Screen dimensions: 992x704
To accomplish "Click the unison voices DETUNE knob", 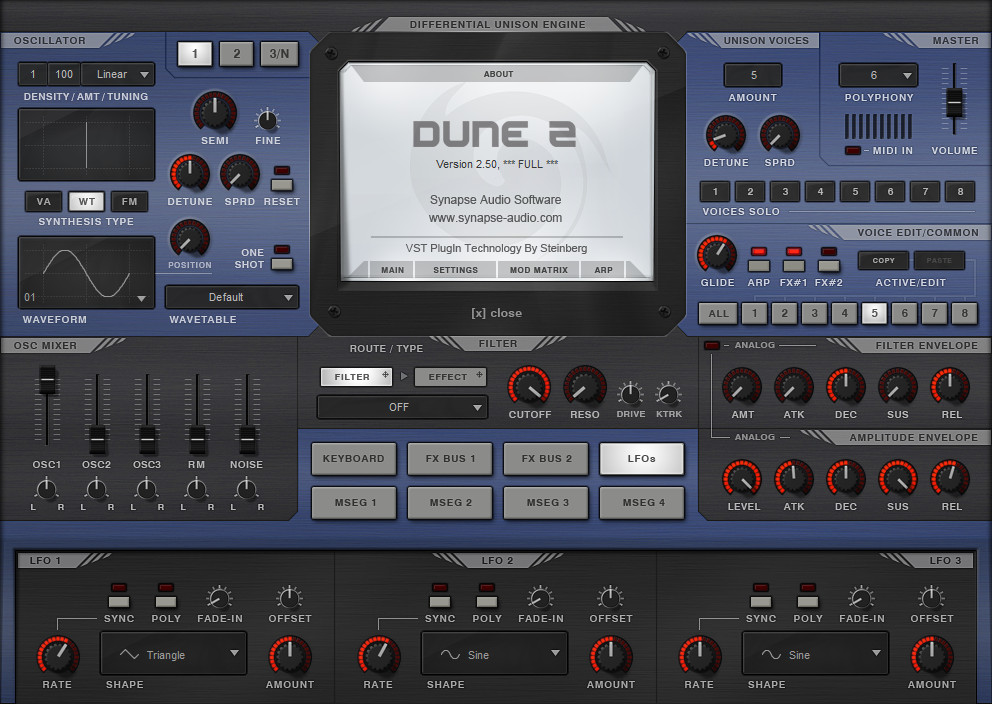I will click(725, 135).
